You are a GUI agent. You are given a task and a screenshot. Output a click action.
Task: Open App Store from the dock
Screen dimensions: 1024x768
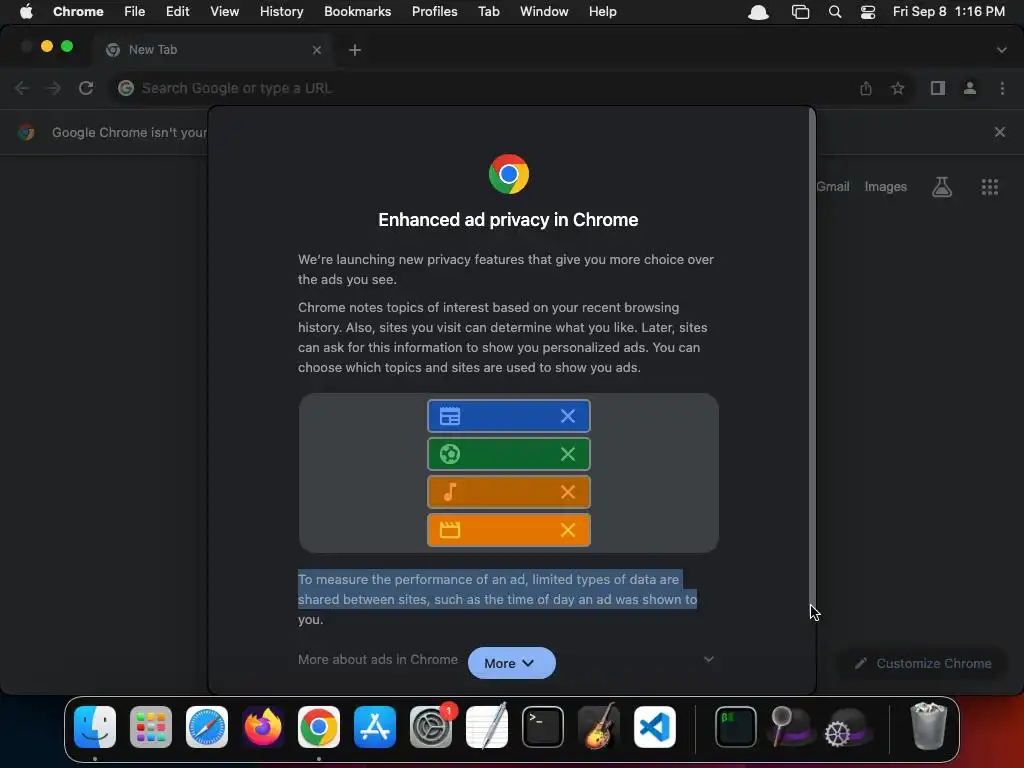(x=375, y=727)
